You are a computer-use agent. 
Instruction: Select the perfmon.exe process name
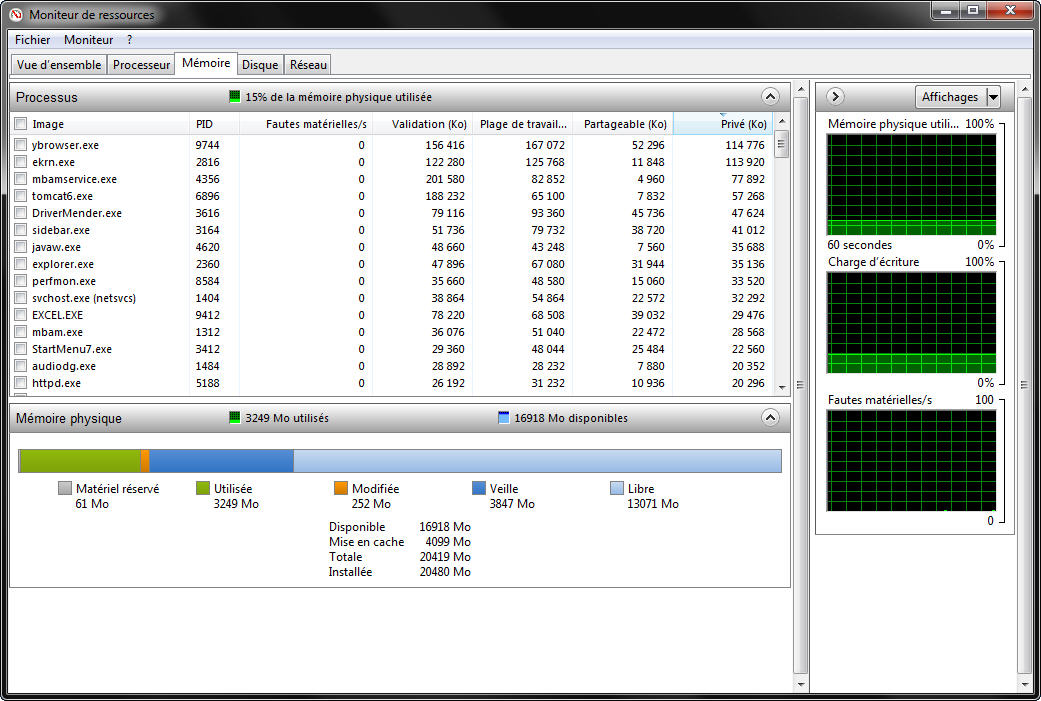click(64, 281)
